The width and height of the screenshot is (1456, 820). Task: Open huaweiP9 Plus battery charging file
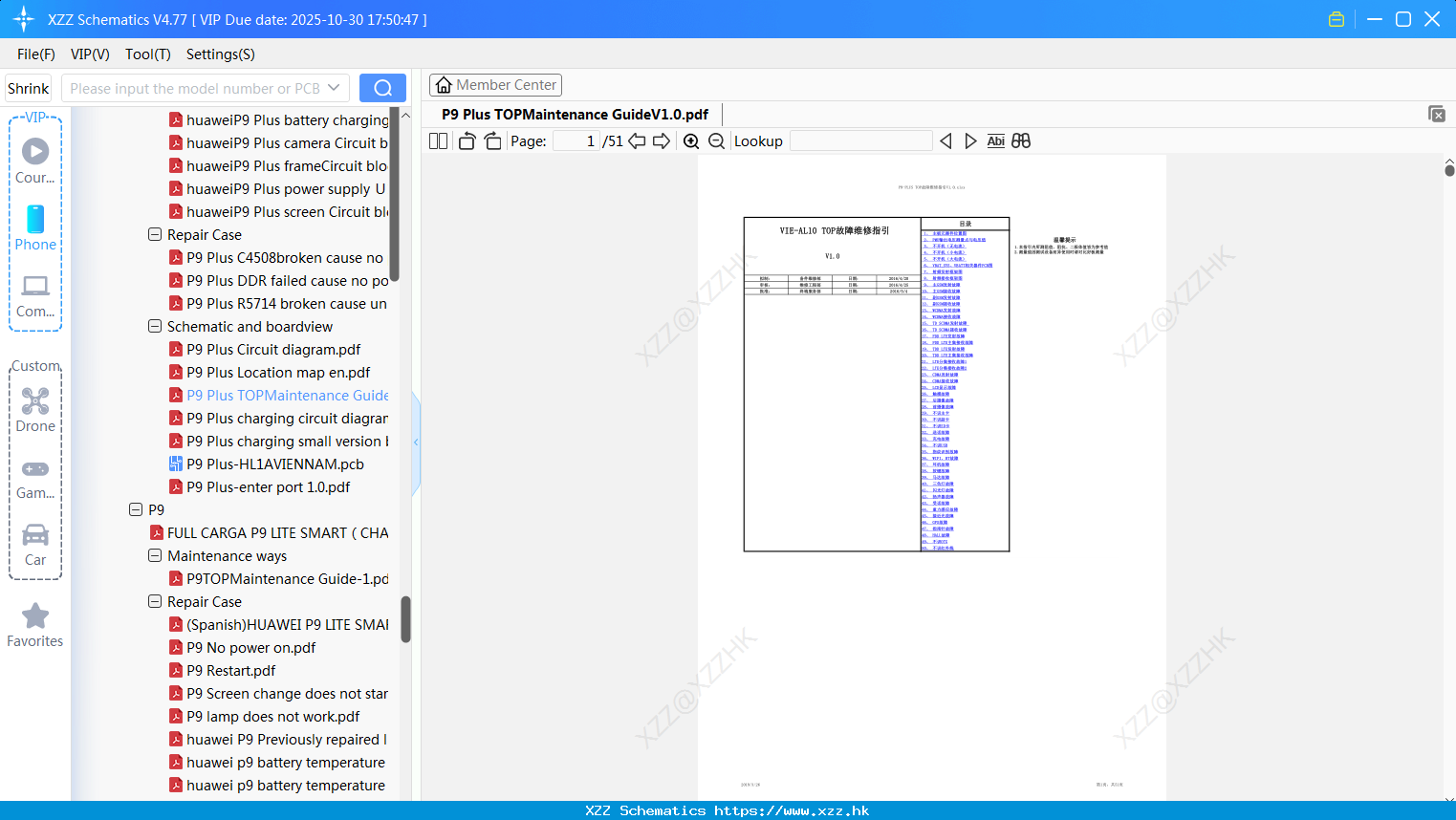278,119
